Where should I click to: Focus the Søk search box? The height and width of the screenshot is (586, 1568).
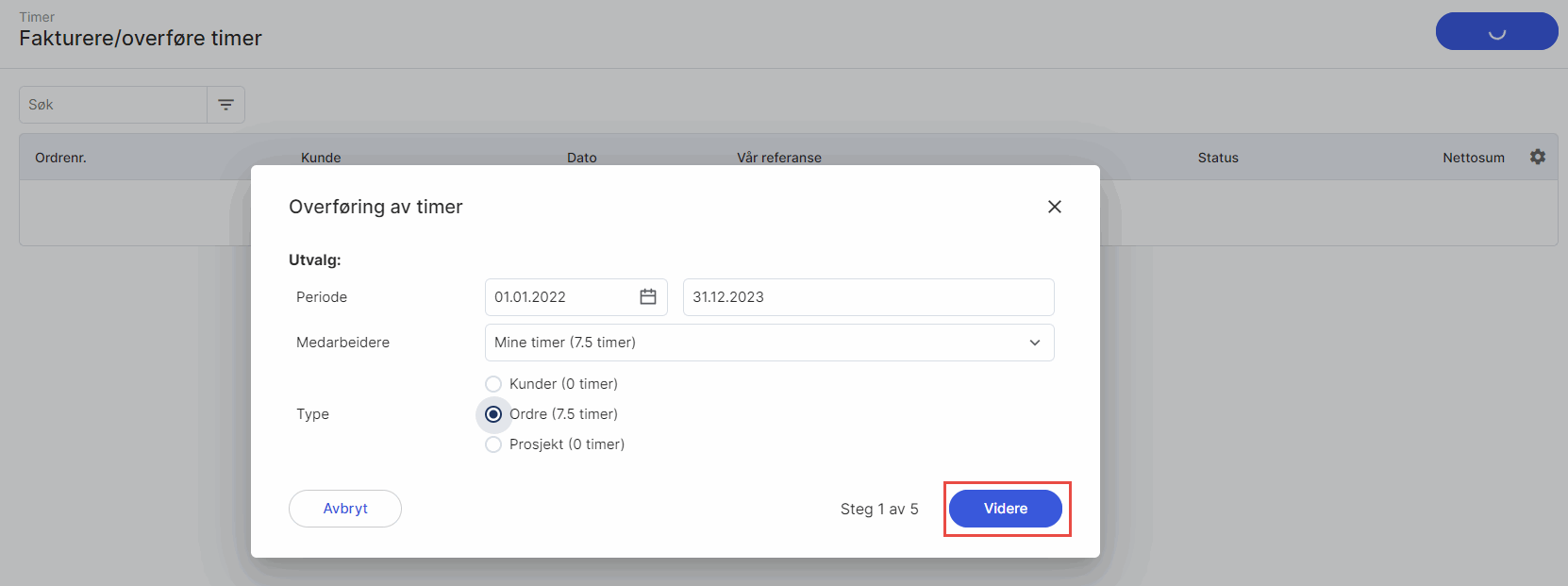point(113,105)
